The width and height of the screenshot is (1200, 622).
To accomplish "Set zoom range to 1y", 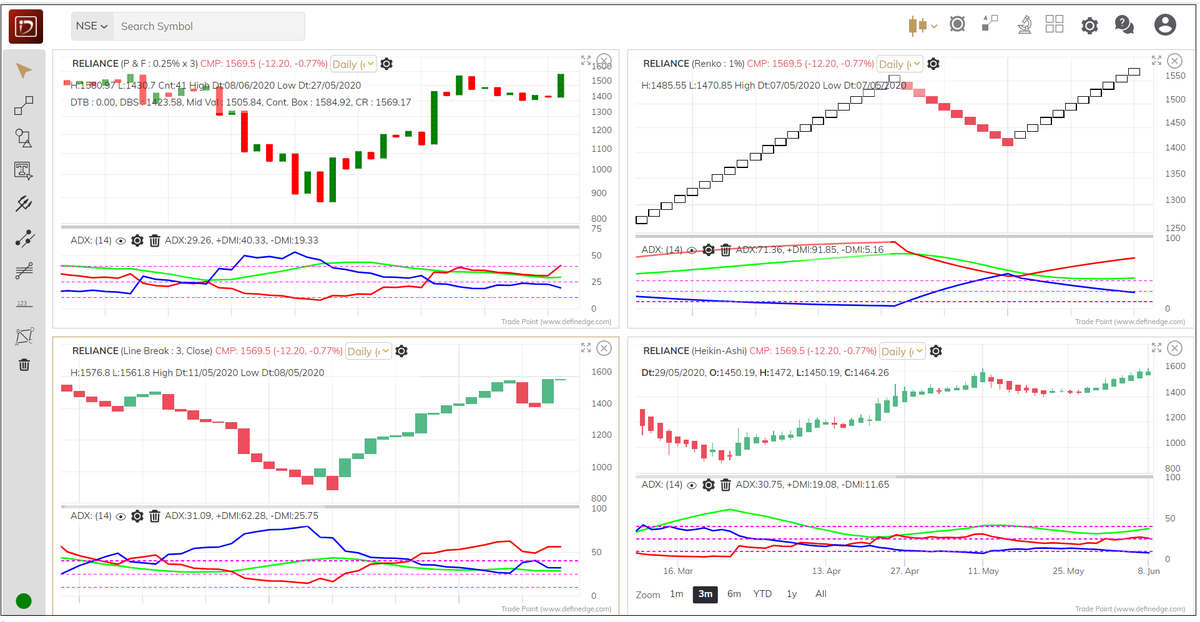I will click(792, 594).
